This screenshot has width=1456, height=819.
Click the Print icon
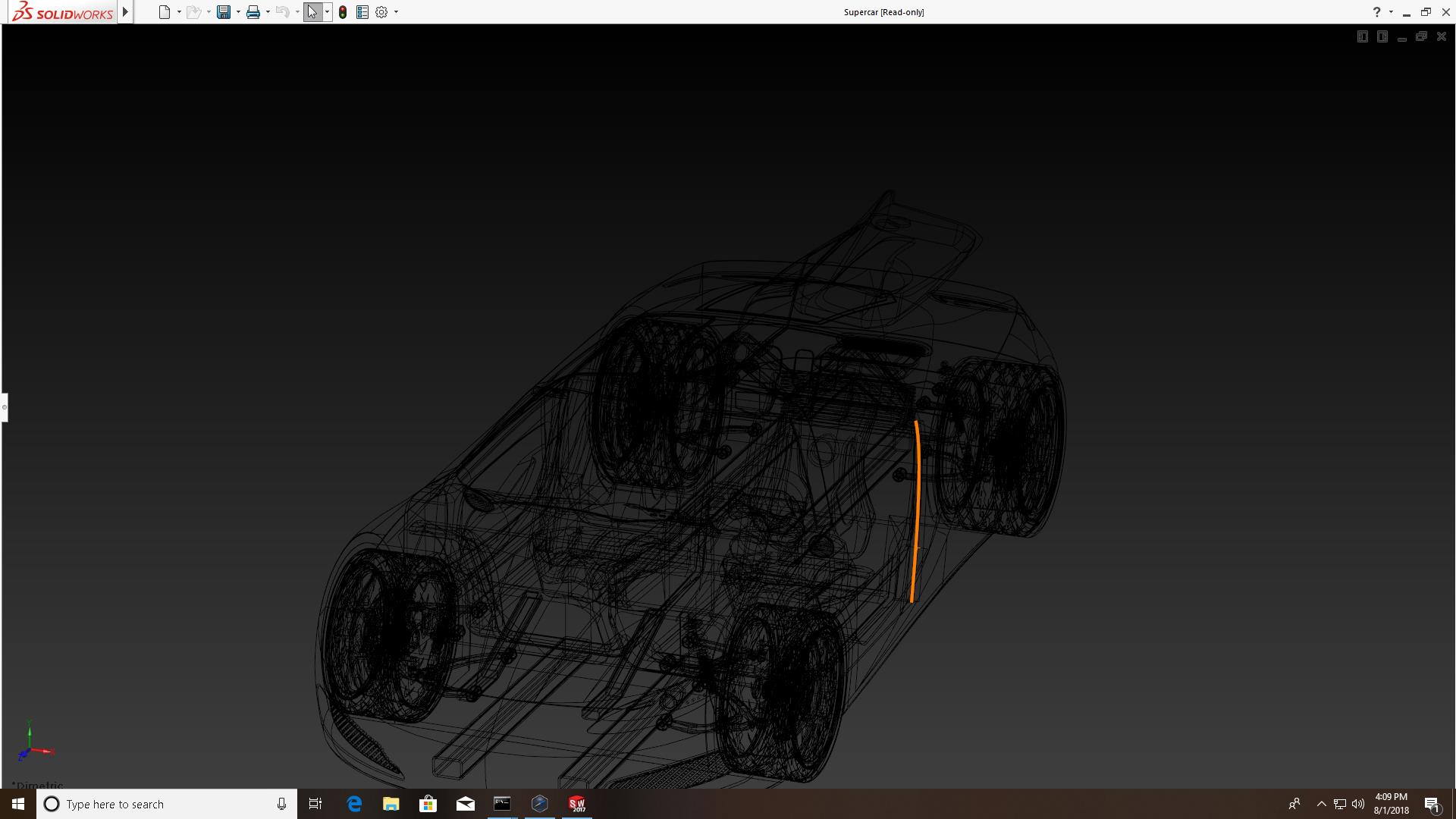tap(253, 12)
